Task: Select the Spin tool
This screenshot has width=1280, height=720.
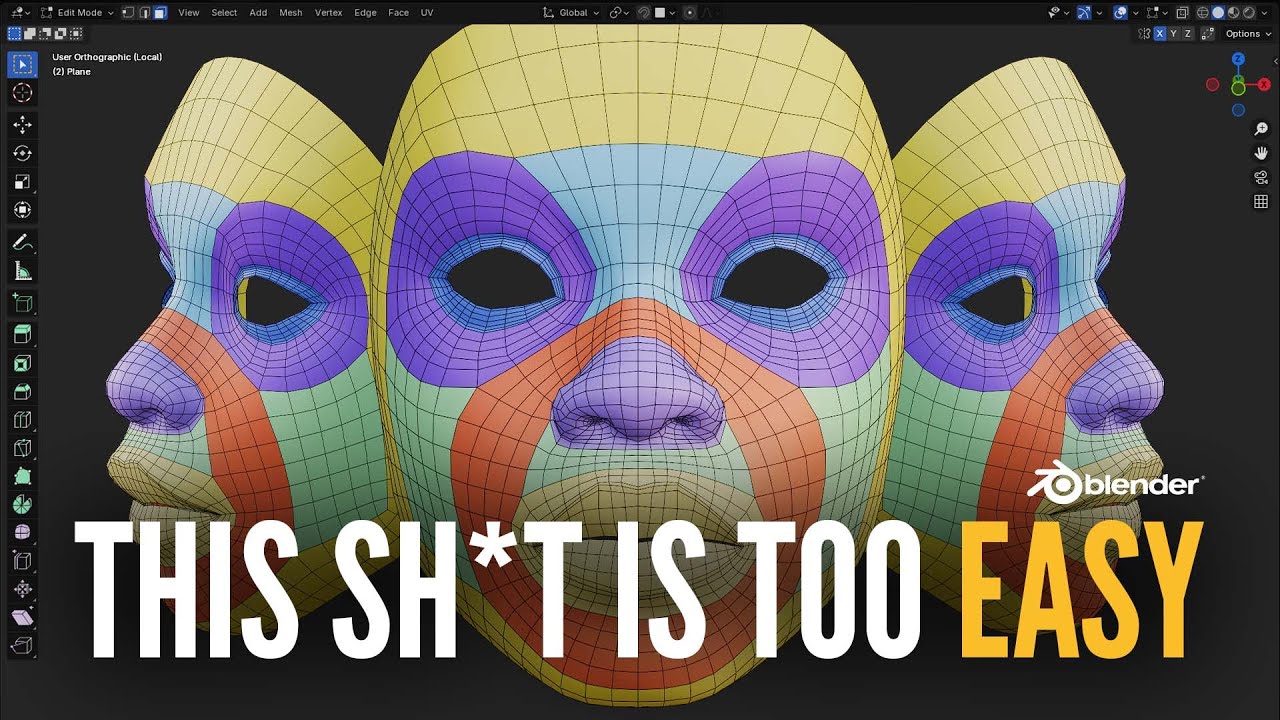Action: pyautogui.click(x=23, y=504)
